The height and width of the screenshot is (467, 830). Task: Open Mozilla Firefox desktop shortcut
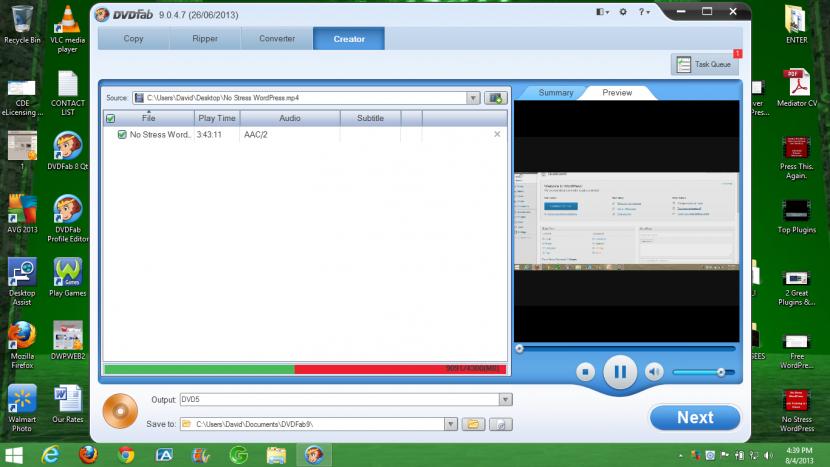[22, 345]
